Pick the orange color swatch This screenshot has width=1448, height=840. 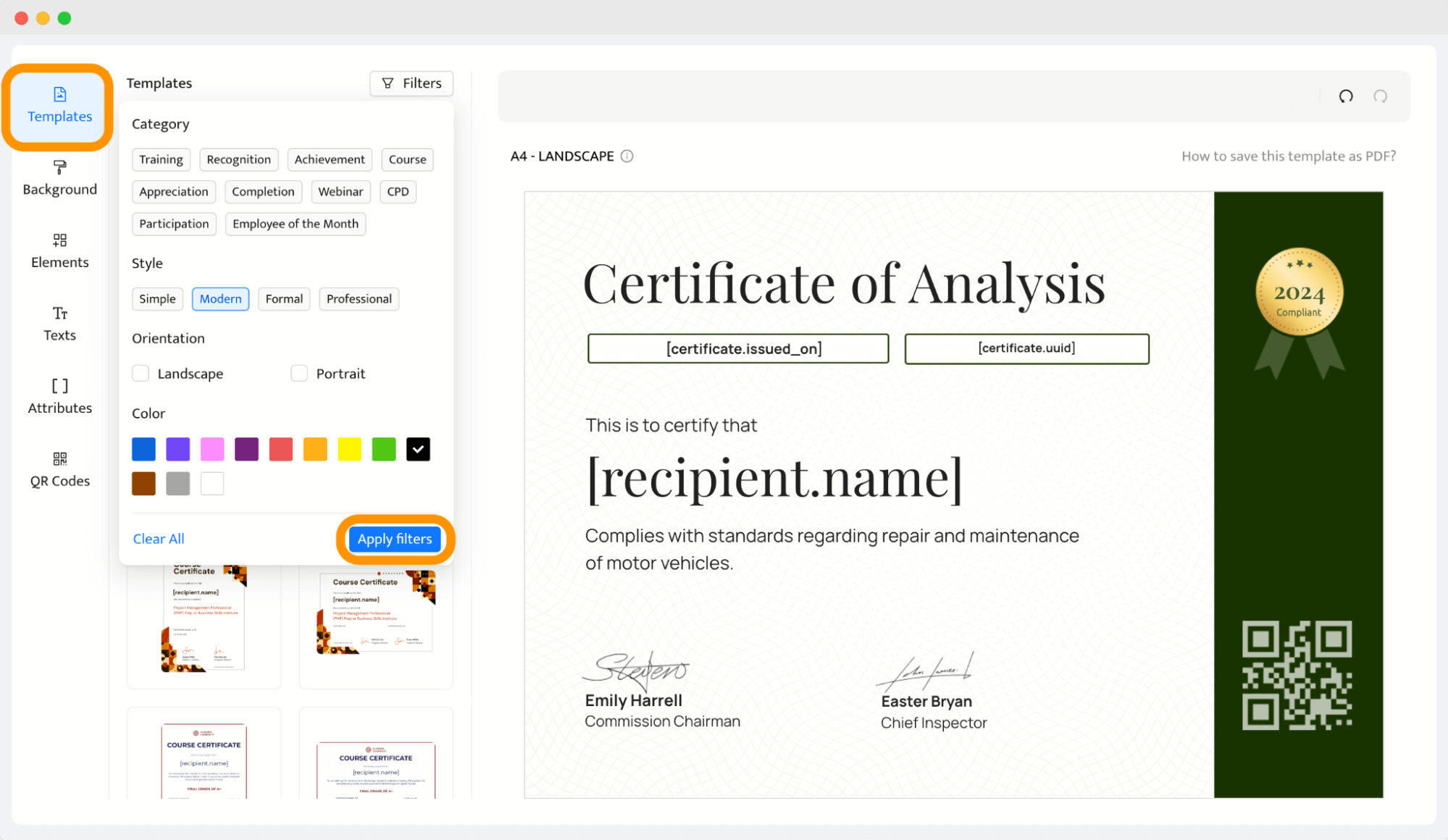[315, 449]
